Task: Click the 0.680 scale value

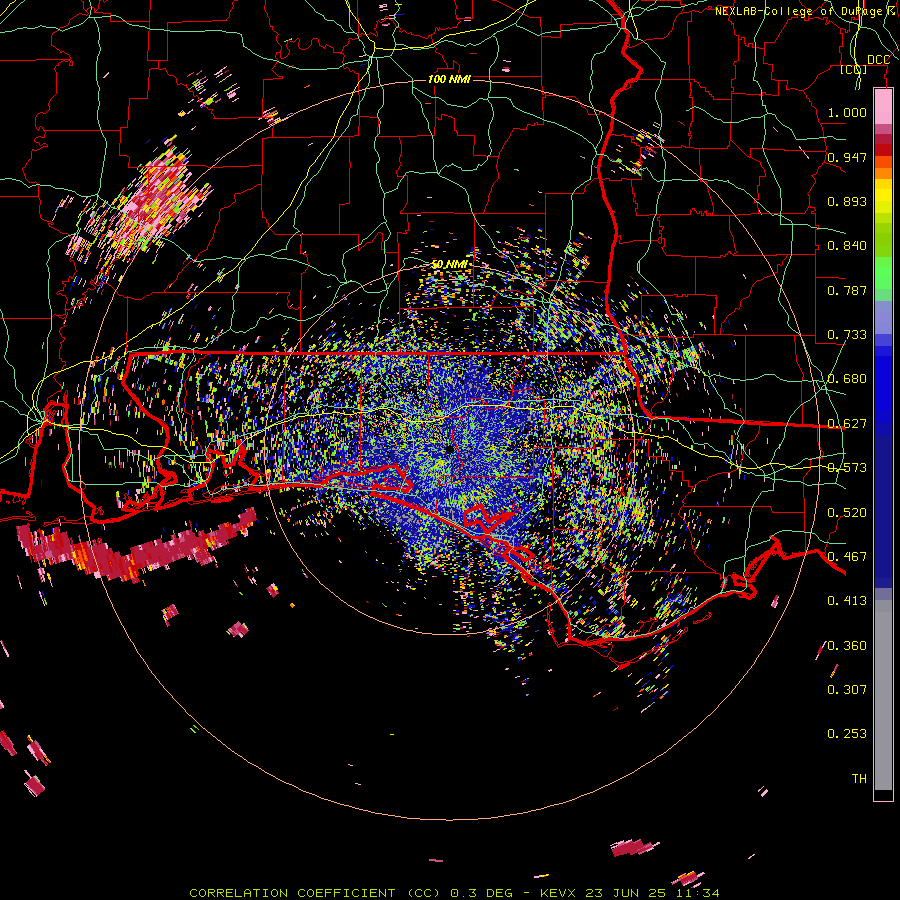Action: coord(847,379)
